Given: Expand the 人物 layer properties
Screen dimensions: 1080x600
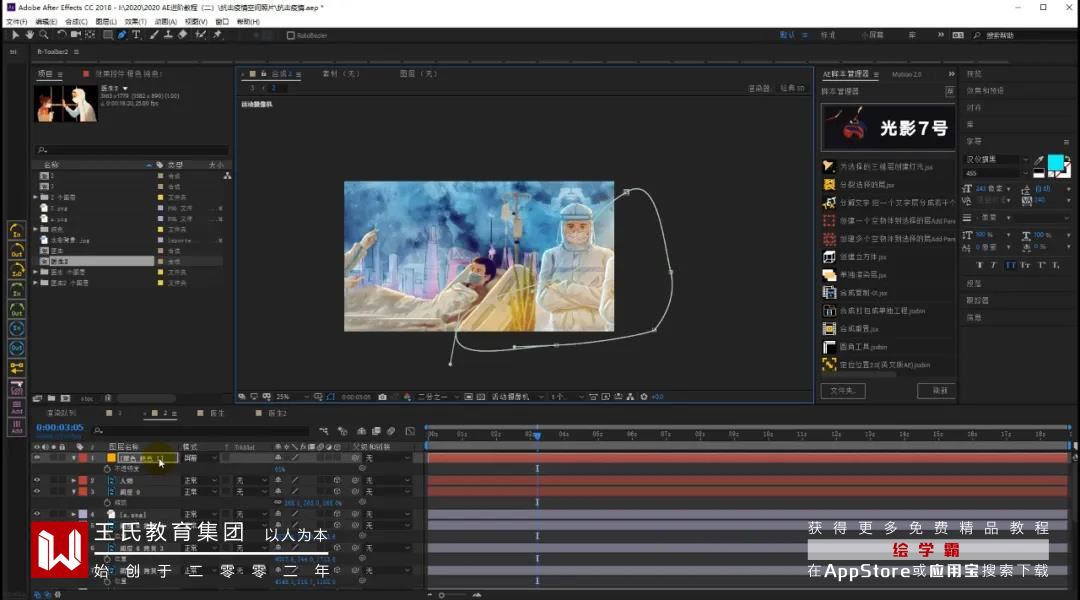Looking at the screenshot, I should (x=74, y=480).
